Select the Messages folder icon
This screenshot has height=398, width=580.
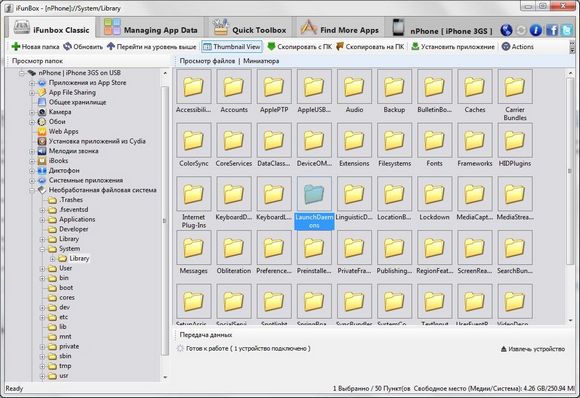tap(193, 247)
